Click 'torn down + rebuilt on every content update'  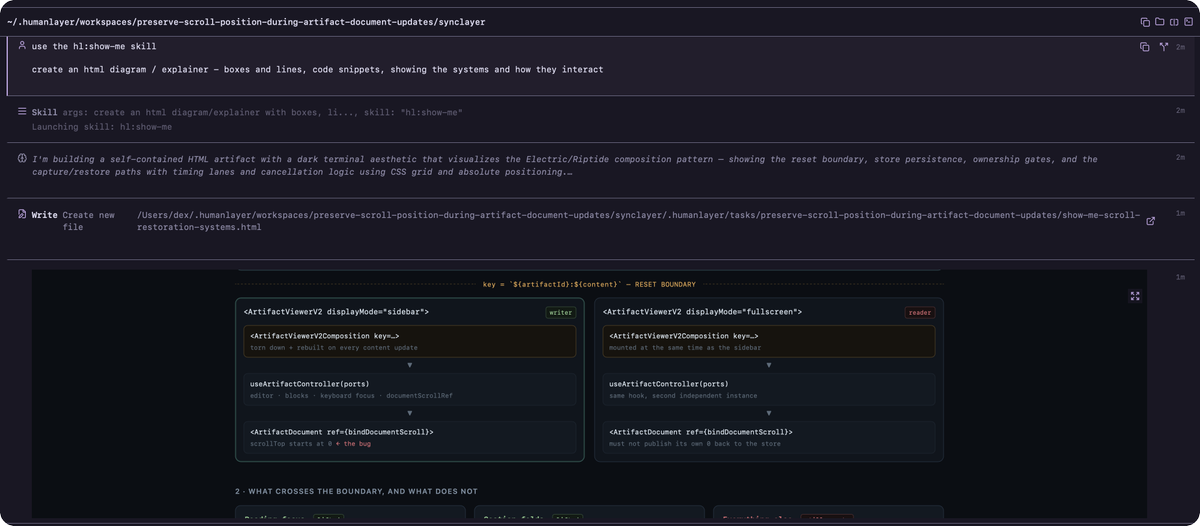pos(334,348)
